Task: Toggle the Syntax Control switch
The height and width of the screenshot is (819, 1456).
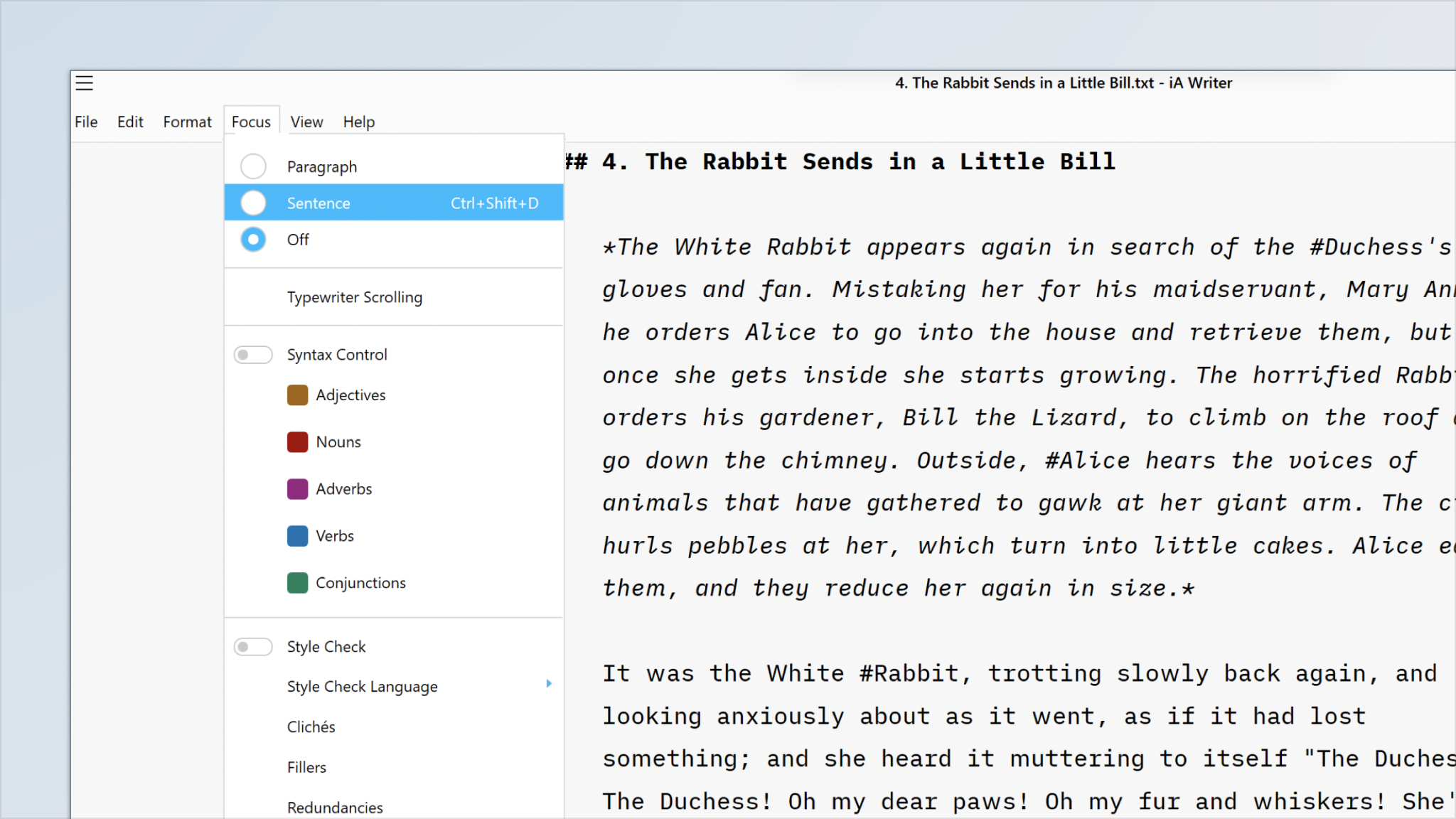Action: tap(253, 355)
